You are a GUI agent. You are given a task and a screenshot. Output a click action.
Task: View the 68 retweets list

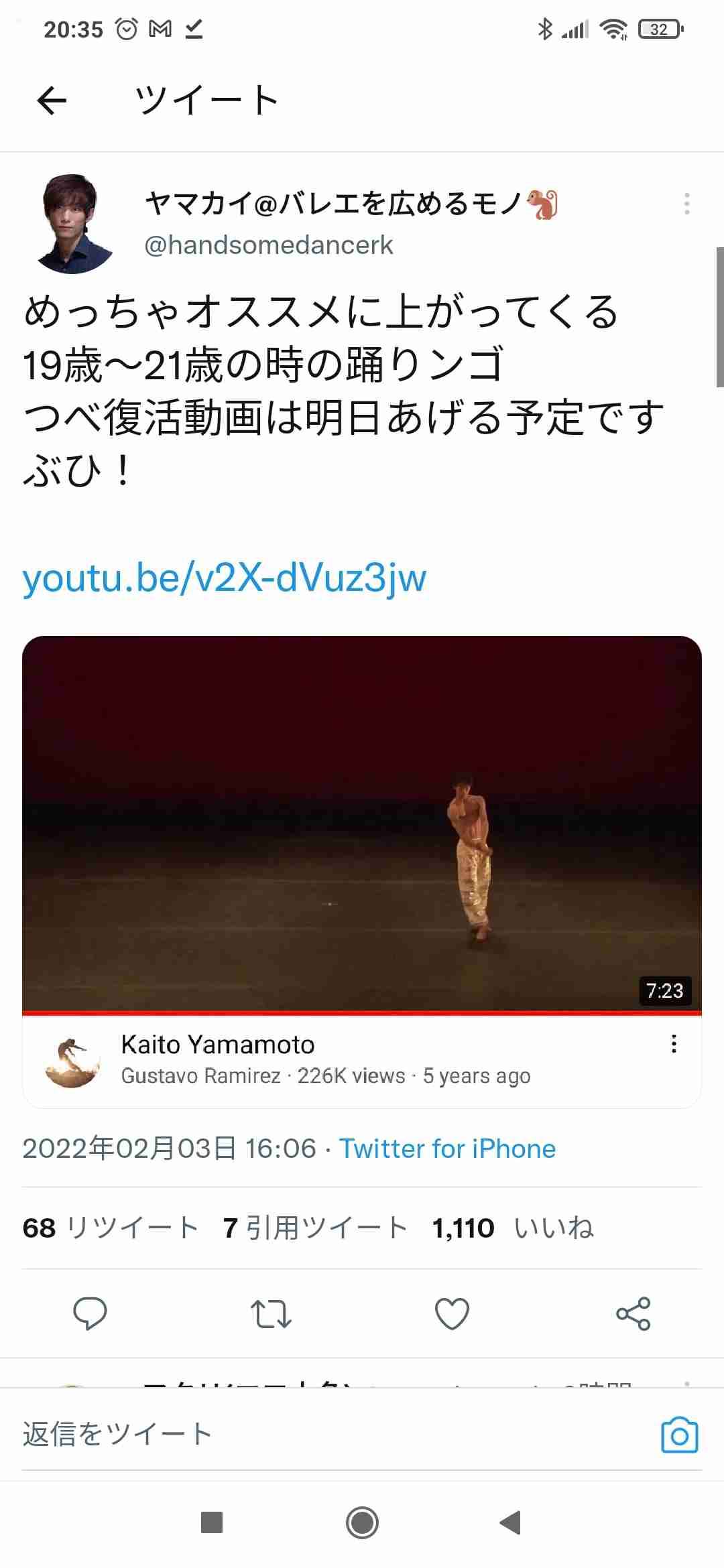111,1228
